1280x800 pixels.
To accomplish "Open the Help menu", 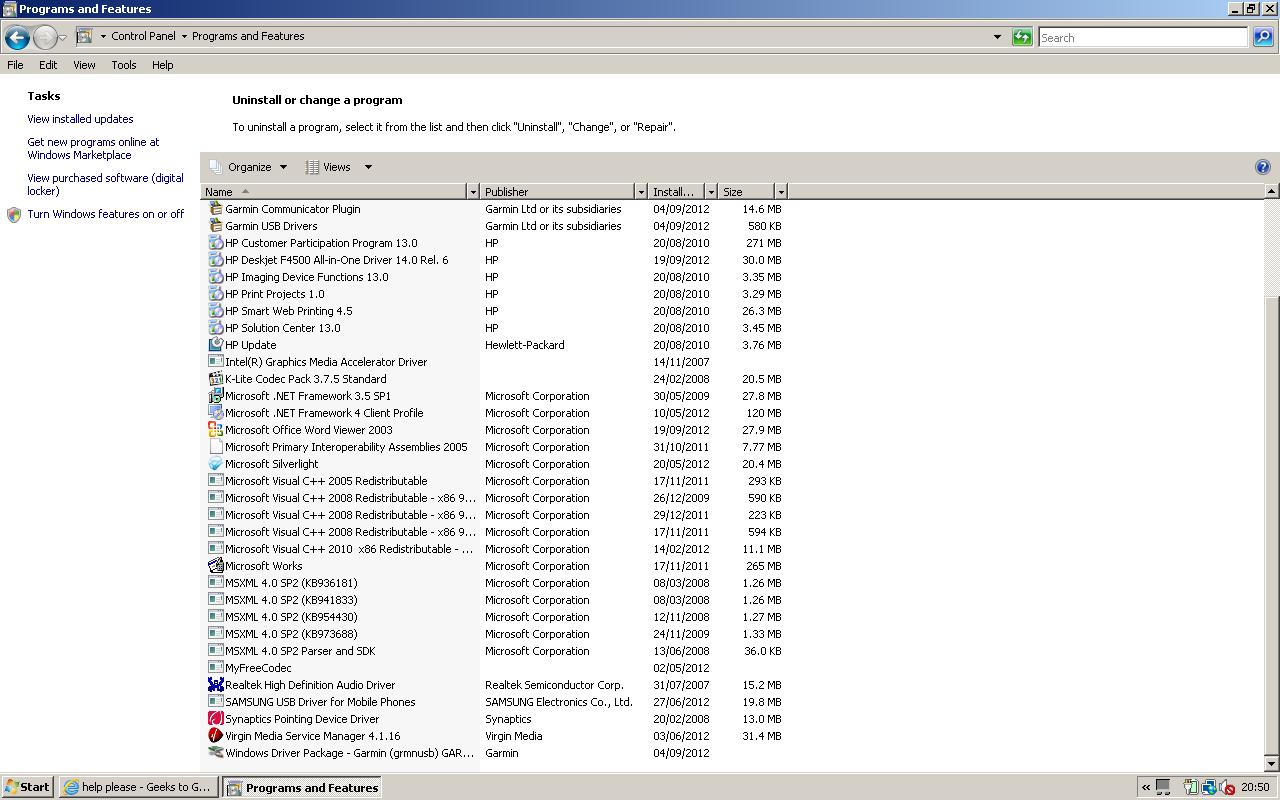I will tap(163, 65).
